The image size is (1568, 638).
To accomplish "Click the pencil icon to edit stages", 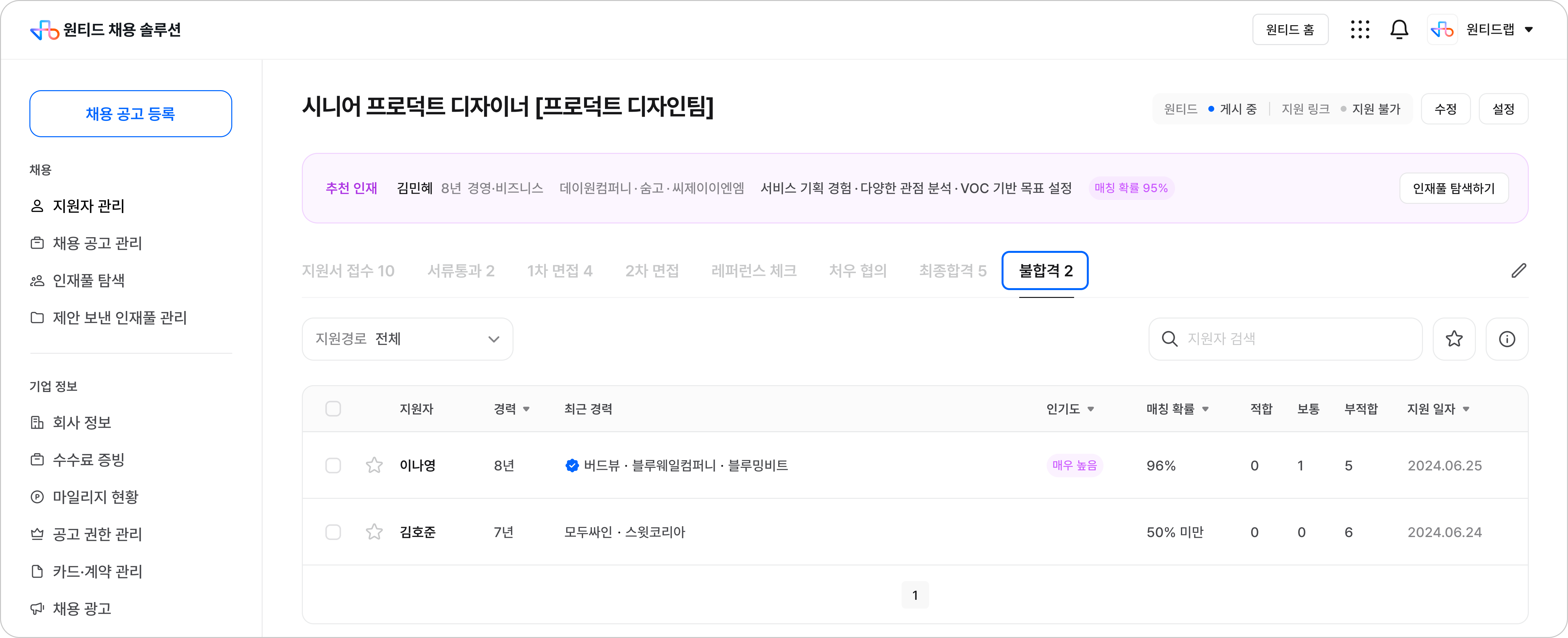I will coord(1519,271).
